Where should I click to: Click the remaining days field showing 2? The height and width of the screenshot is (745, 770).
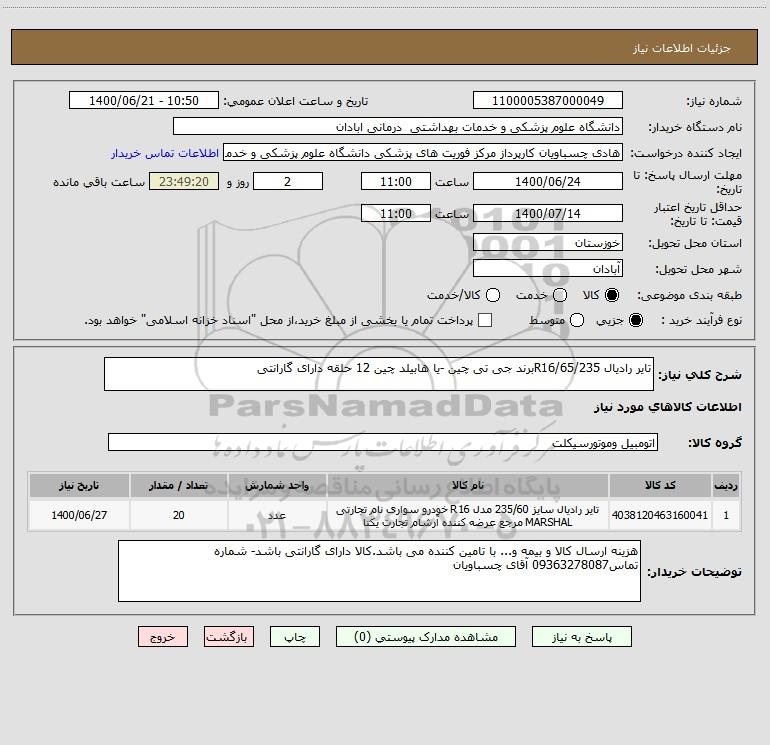click(x=288, y=181)
